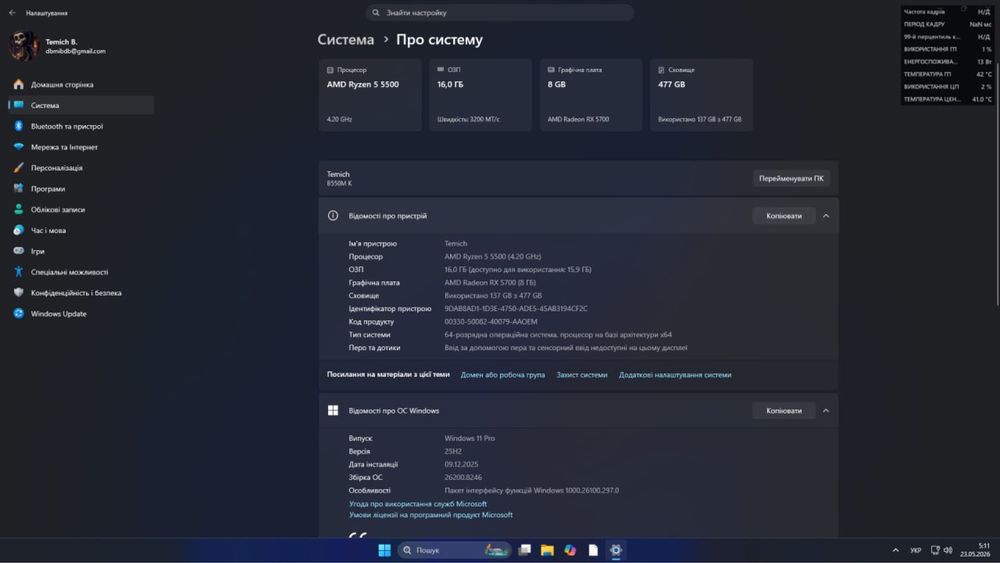Copy device info with the Копіювати button

[784, 216]
